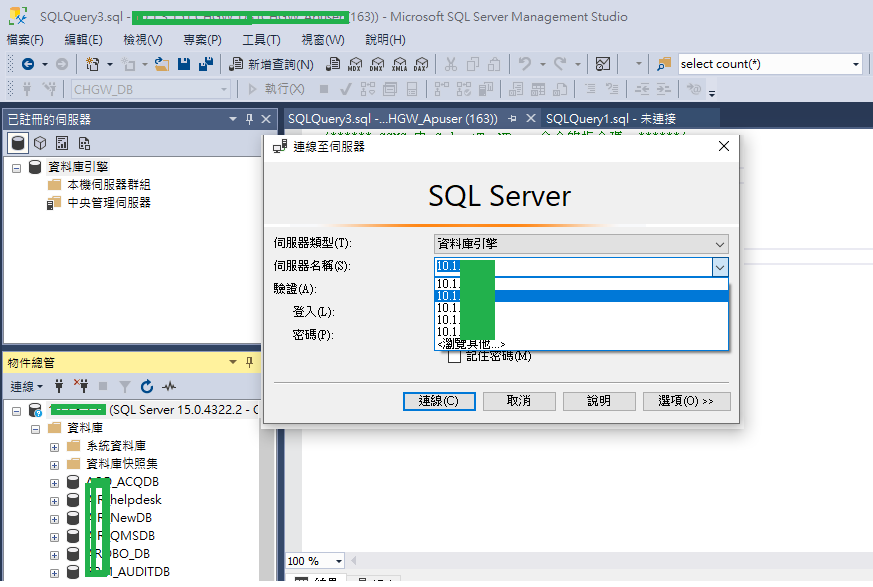Click the undo arrow icon
This screenshot has width=873, height=587.
[x=524, y=64]
